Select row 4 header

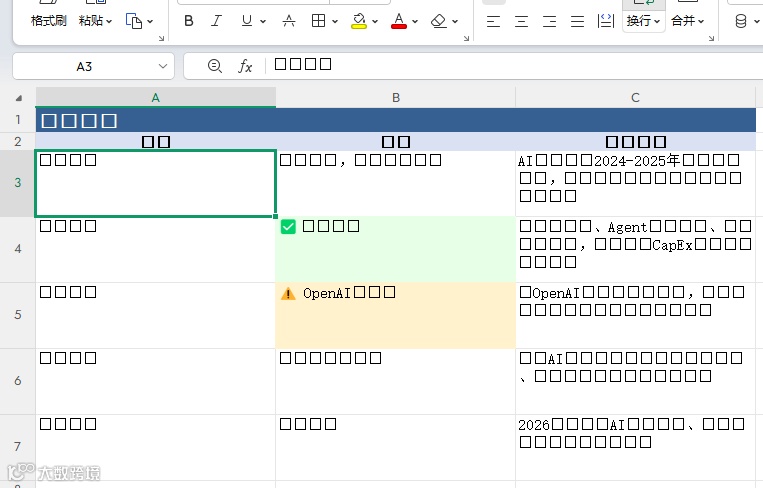[18, 249]
